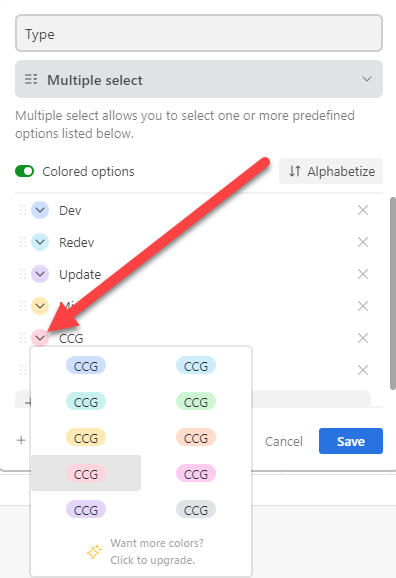Open color chevron for Dev option
The height and width of the screenshot is (578, 396).
(40, 210)
